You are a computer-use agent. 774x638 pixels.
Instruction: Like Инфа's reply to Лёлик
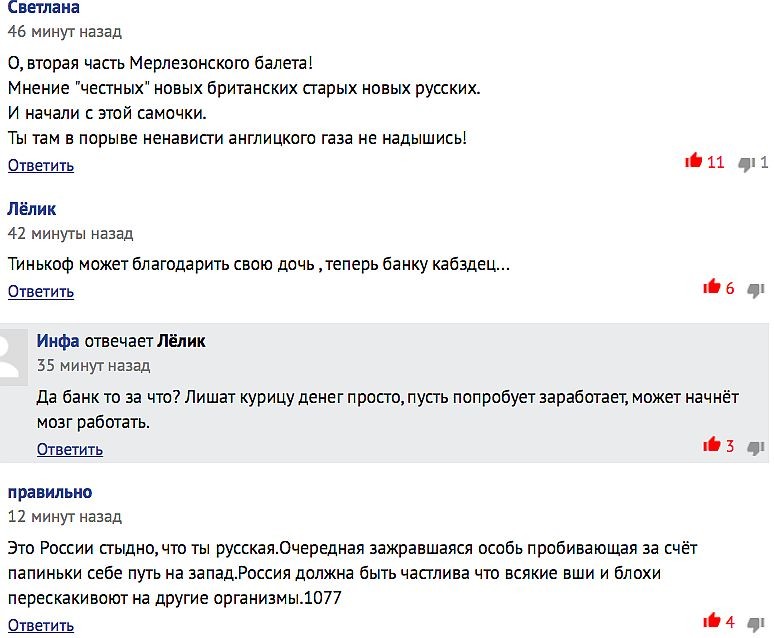coord(712,445)
